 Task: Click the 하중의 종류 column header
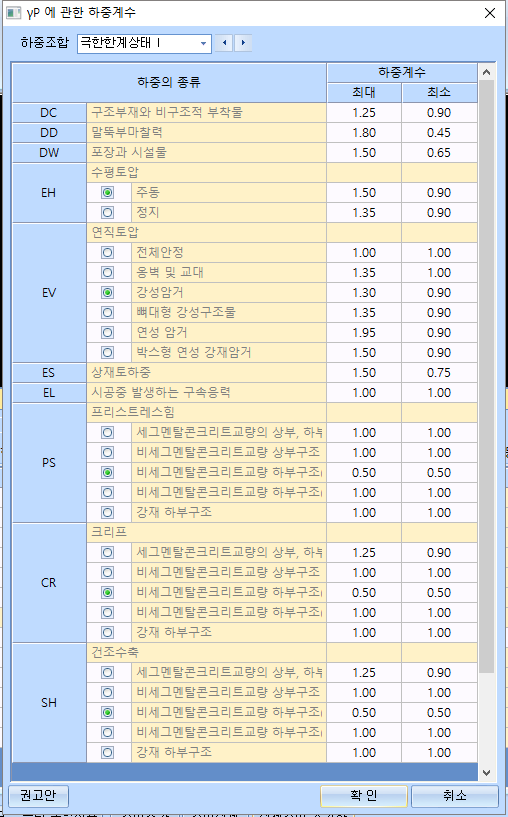[x=169, y=82]
